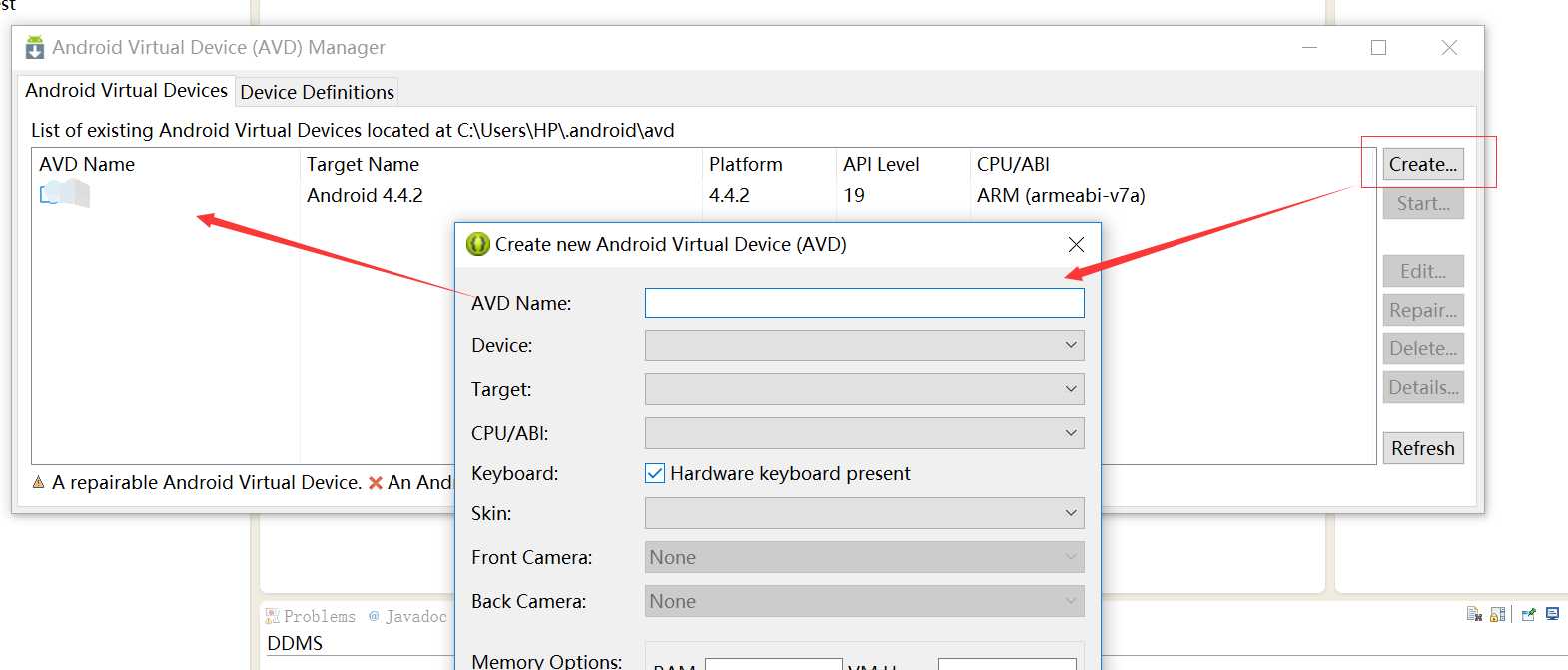The image size is (1568, 670).
Task: Switch to Device Definitions tab
Action: click(x=318, y=92)
